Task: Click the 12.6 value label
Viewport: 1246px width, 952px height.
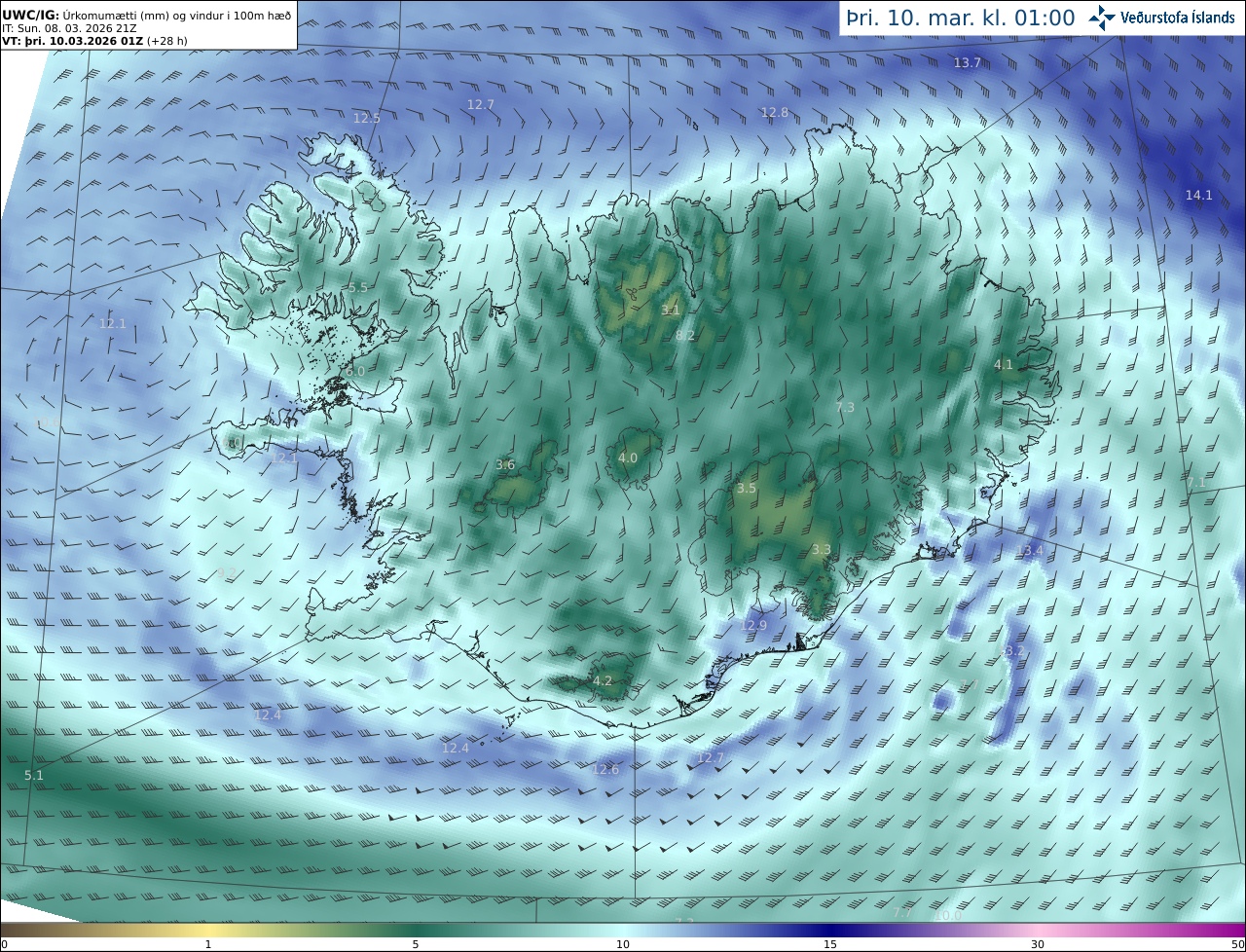Action: 605,769
